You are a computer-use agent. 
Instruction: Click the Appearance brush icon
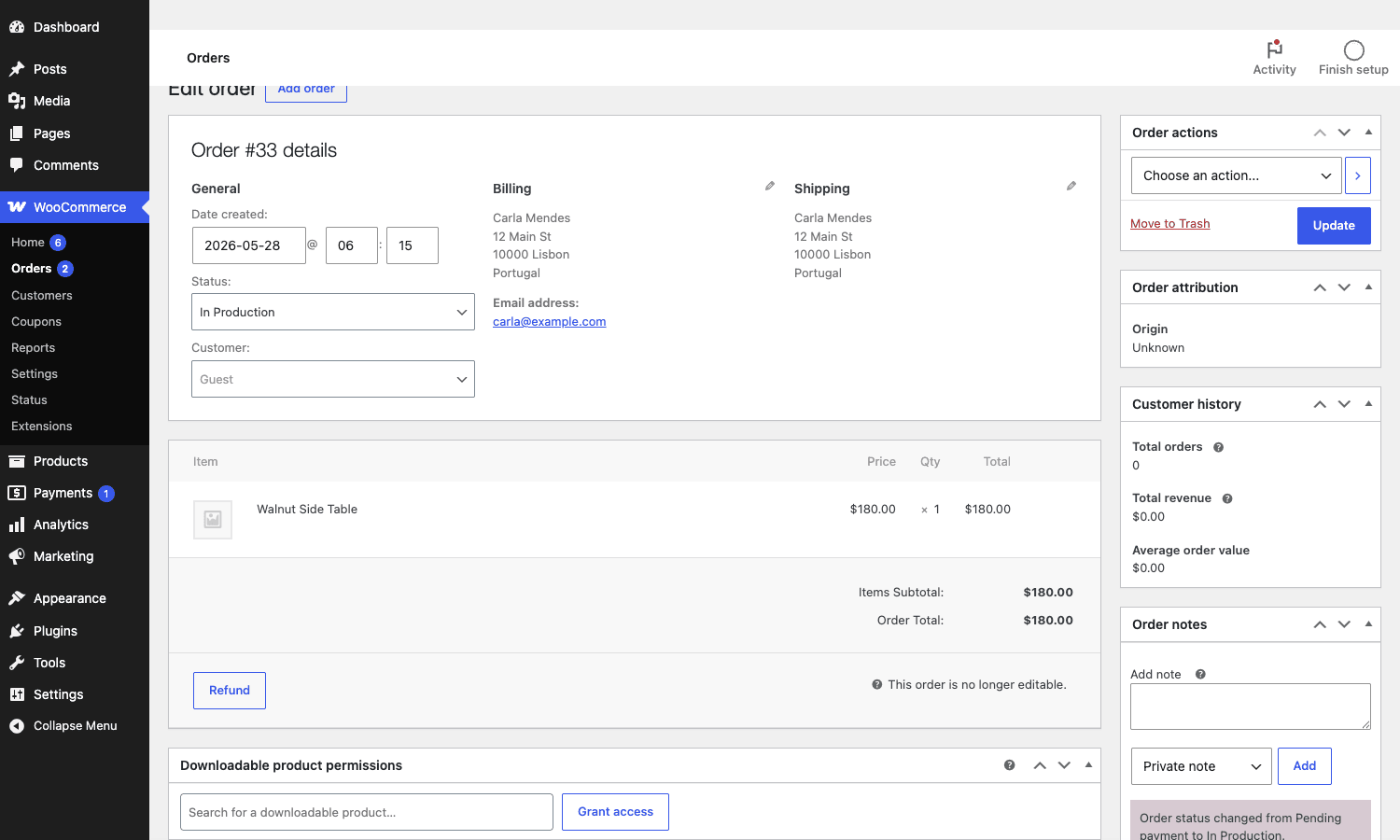pos(17,598)
